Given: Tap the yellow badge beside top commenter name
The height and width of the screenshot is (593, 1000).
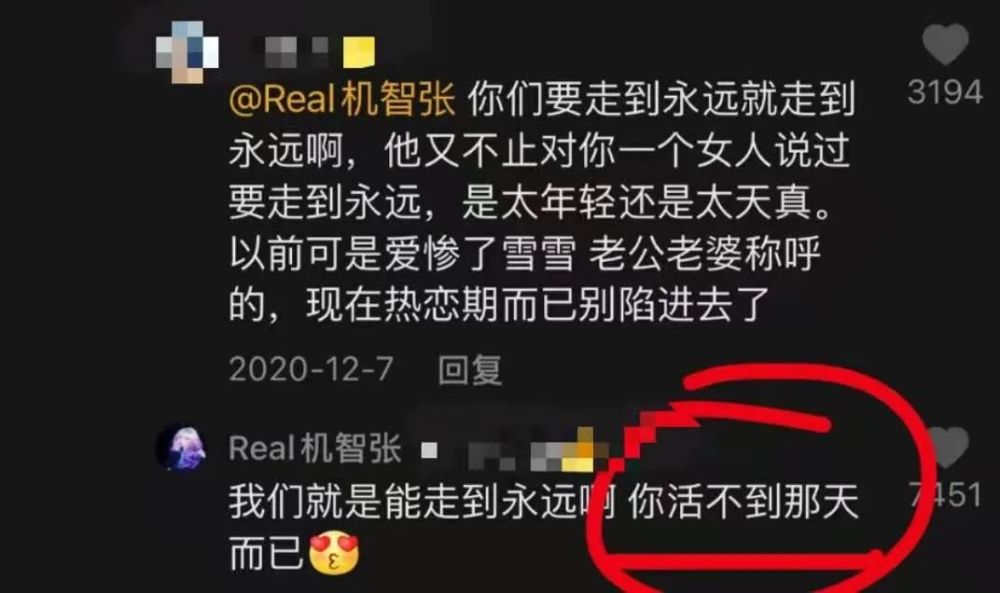Looking at the screenshot, I should [359, 52].
